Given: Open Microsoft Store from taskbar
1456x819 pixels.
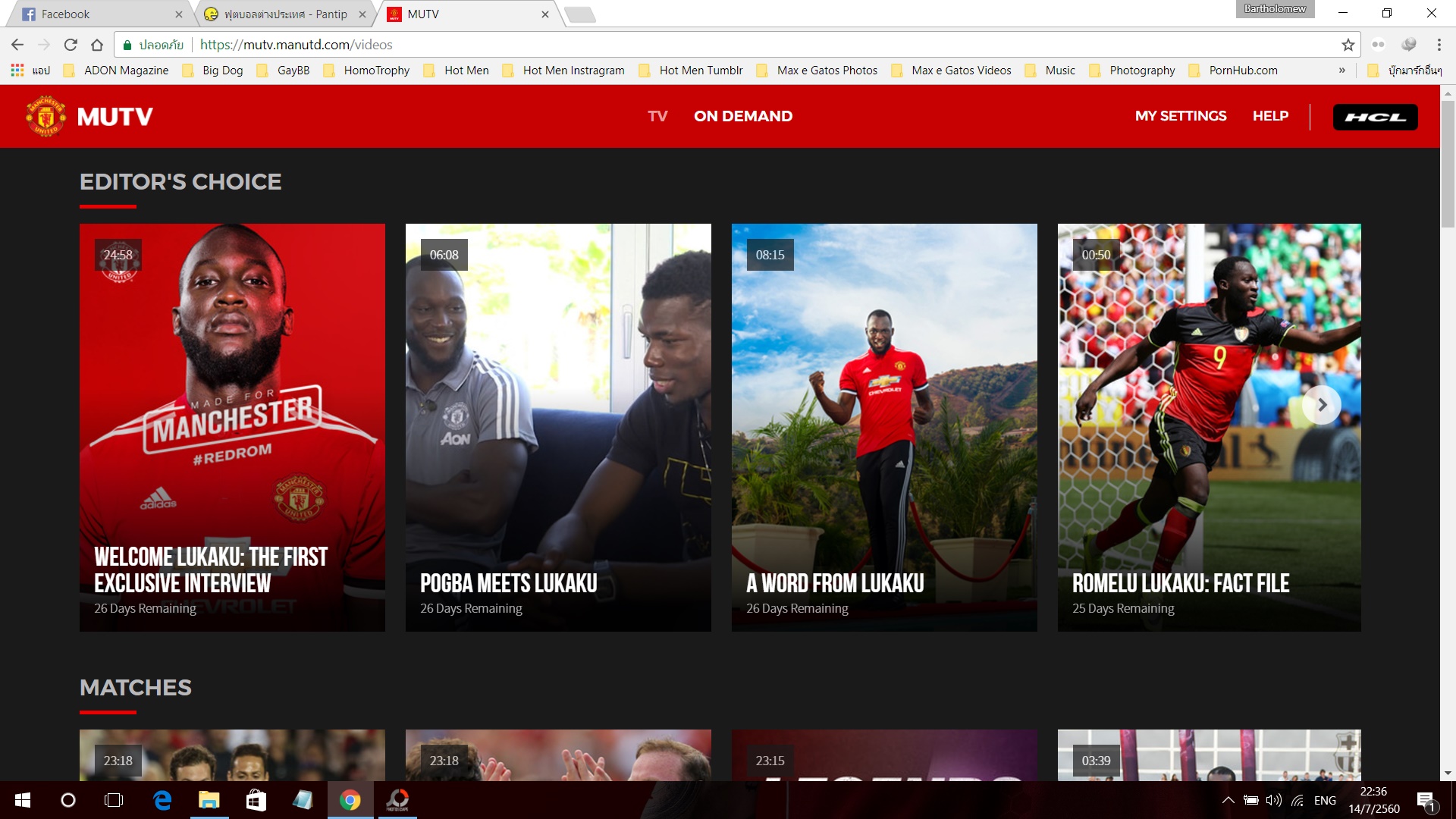Looking at the screenshot, I should coord(256,800).
